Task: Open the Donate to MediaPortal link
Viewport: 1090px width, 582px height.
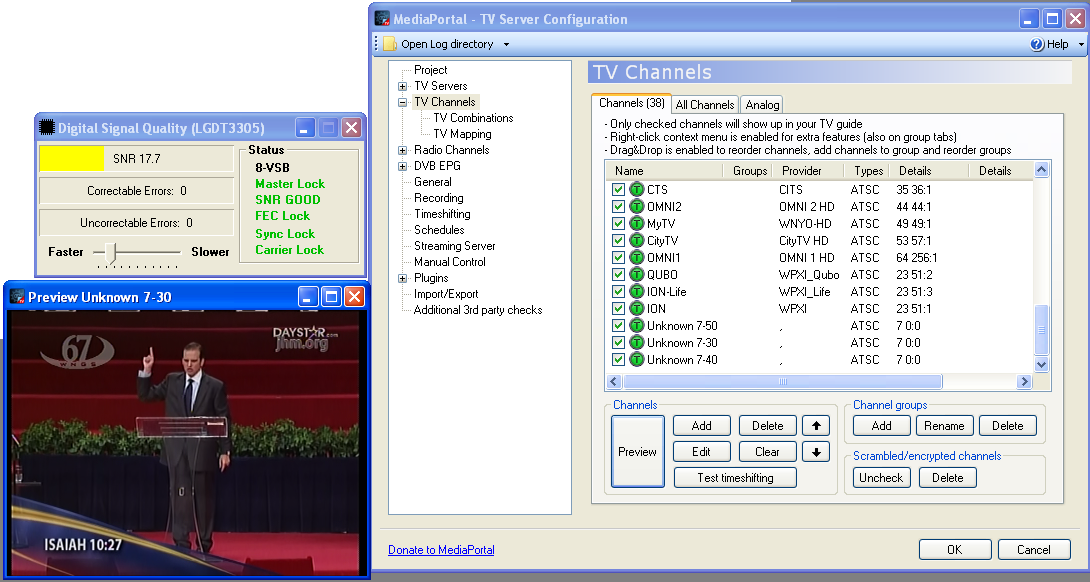Action: pos(441,549)
